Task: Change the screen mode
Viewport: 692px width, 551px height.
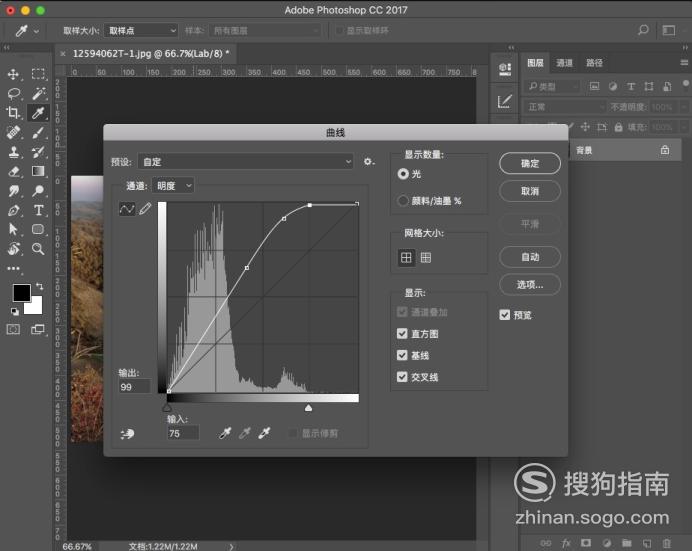Action: pyautogui.click(x=38, y=329)
